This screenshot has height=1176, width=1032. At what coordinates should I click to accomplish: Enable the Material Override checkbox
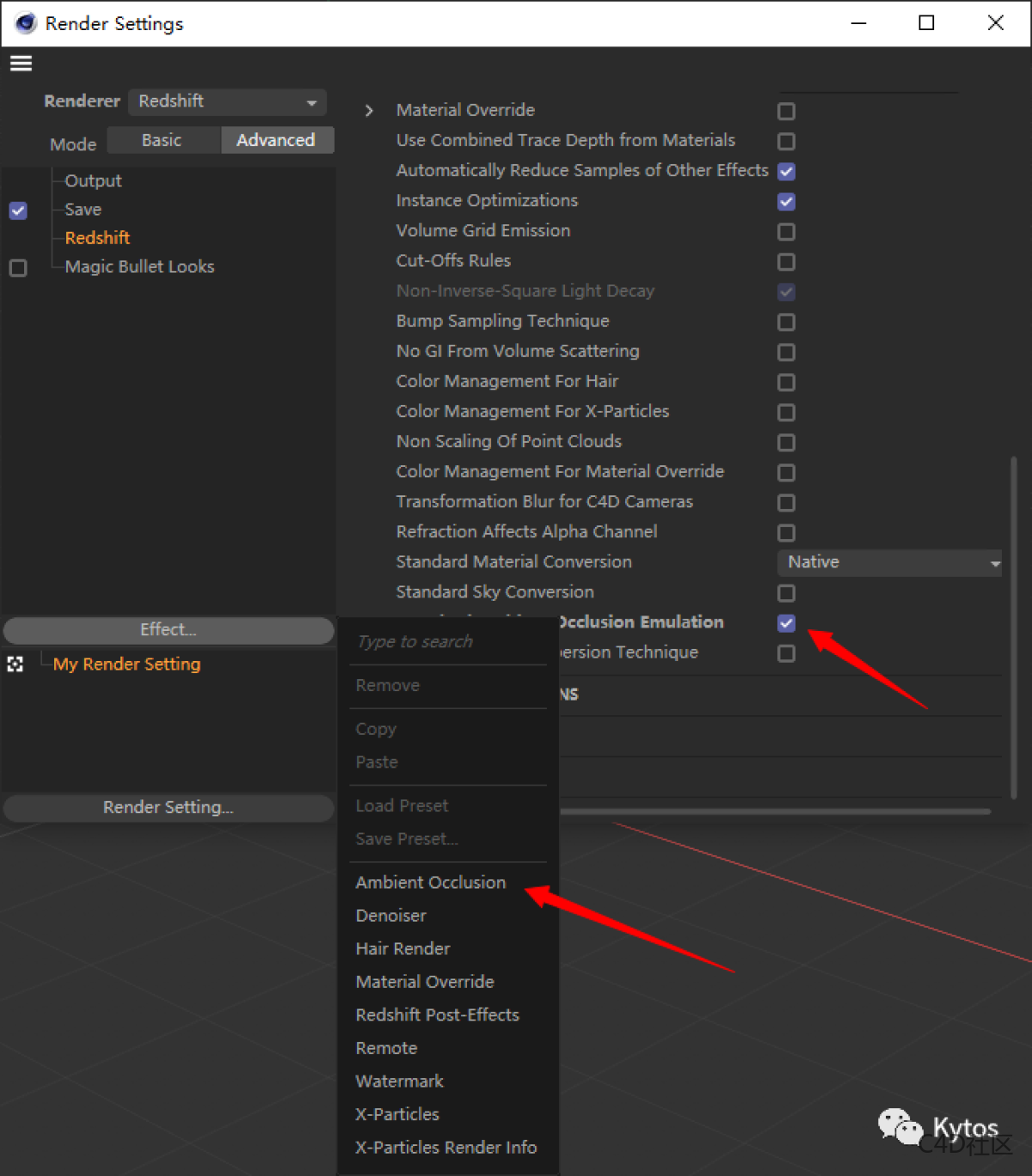point(786,111)
